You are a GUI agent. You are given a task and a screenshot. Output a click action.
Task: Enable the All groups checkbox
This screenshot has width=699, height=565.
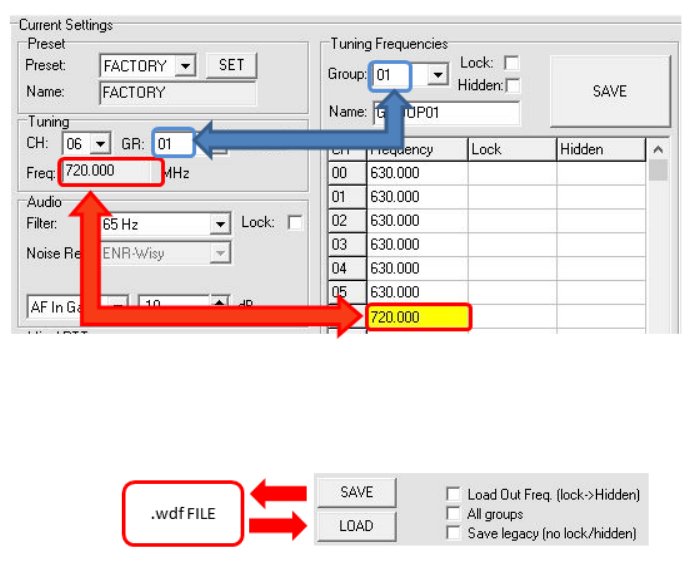[453, 513]
